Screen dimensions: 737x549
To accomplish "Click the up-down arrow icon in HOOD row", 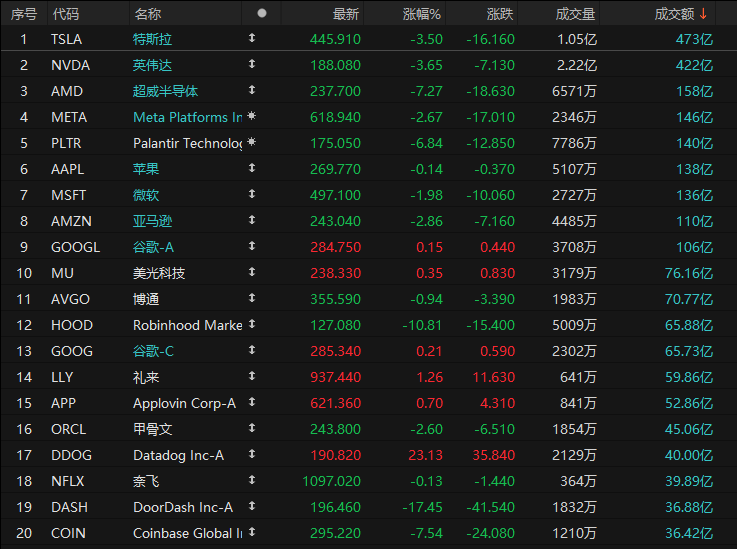I will tap(252, 323).
